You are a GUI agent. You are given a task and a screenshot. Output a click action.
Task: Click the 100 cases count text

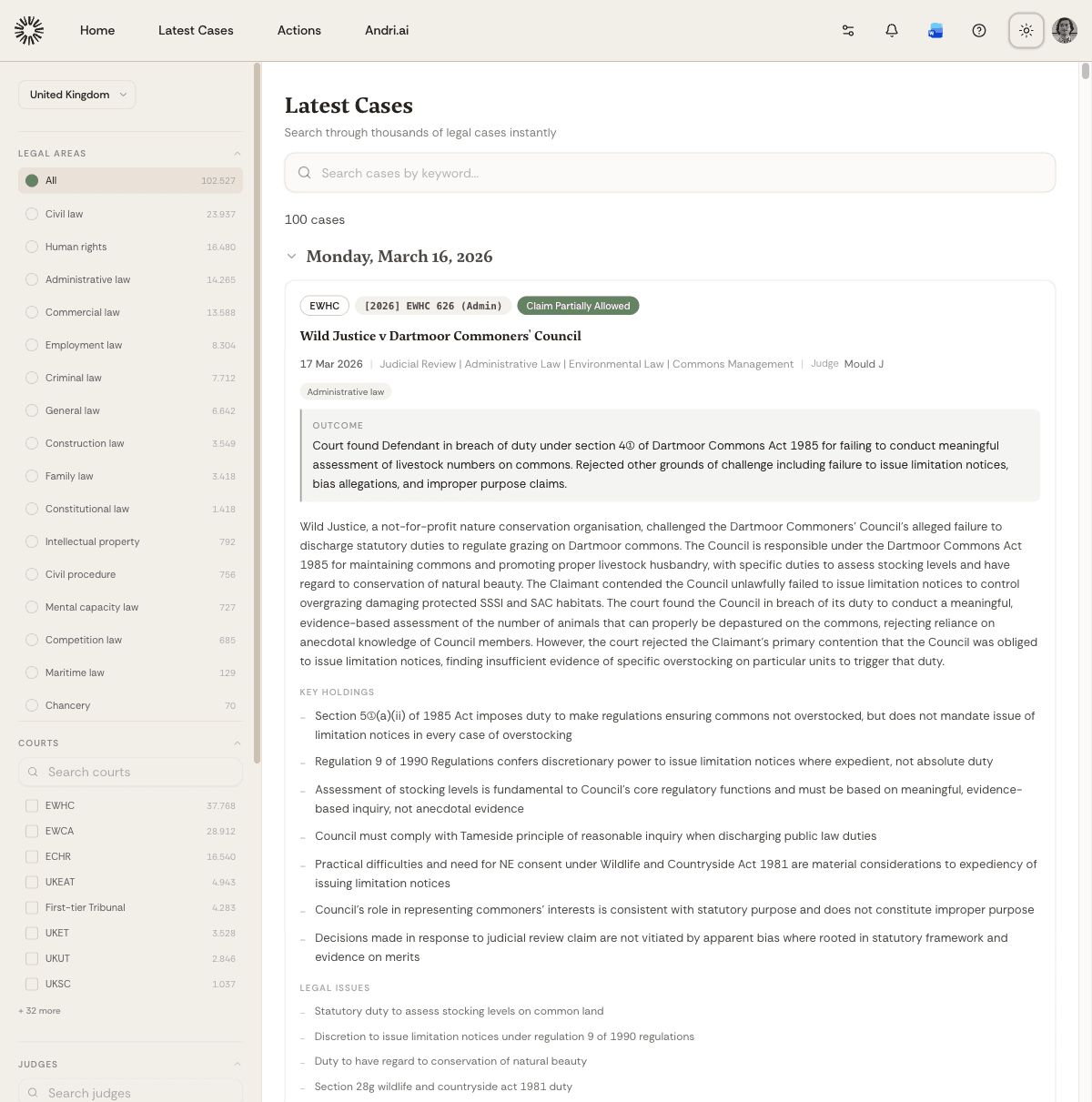coord(315,219)
